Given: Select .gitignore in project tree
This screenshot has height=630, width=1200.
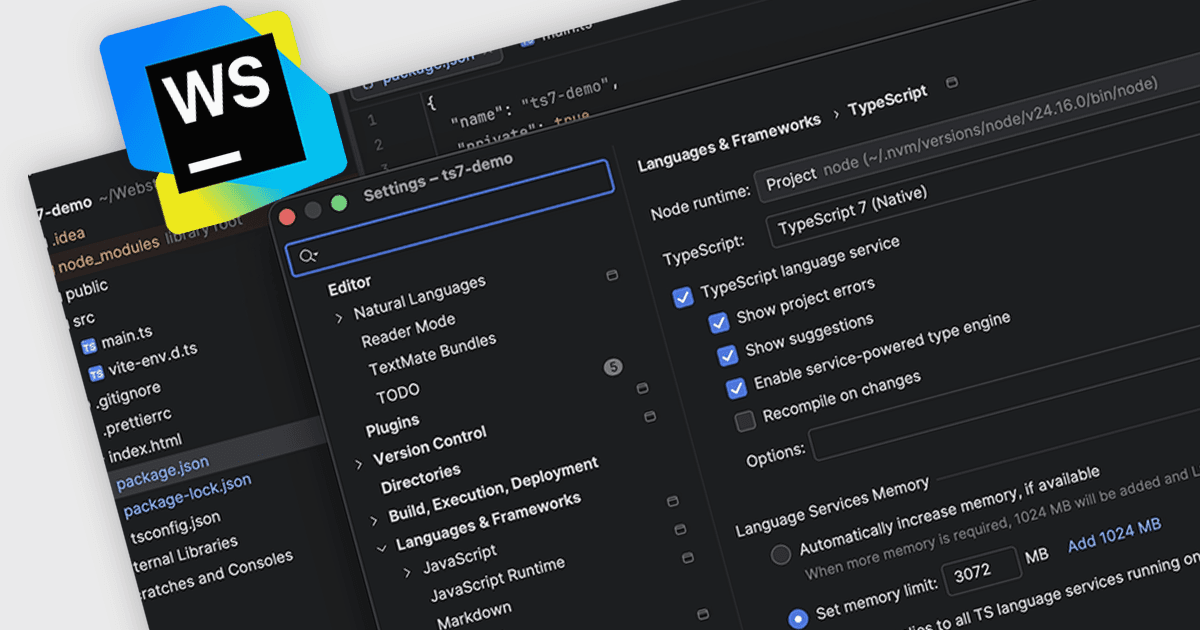Looking at the screenshot, I should pyautogui.click(x=127, y=395).
